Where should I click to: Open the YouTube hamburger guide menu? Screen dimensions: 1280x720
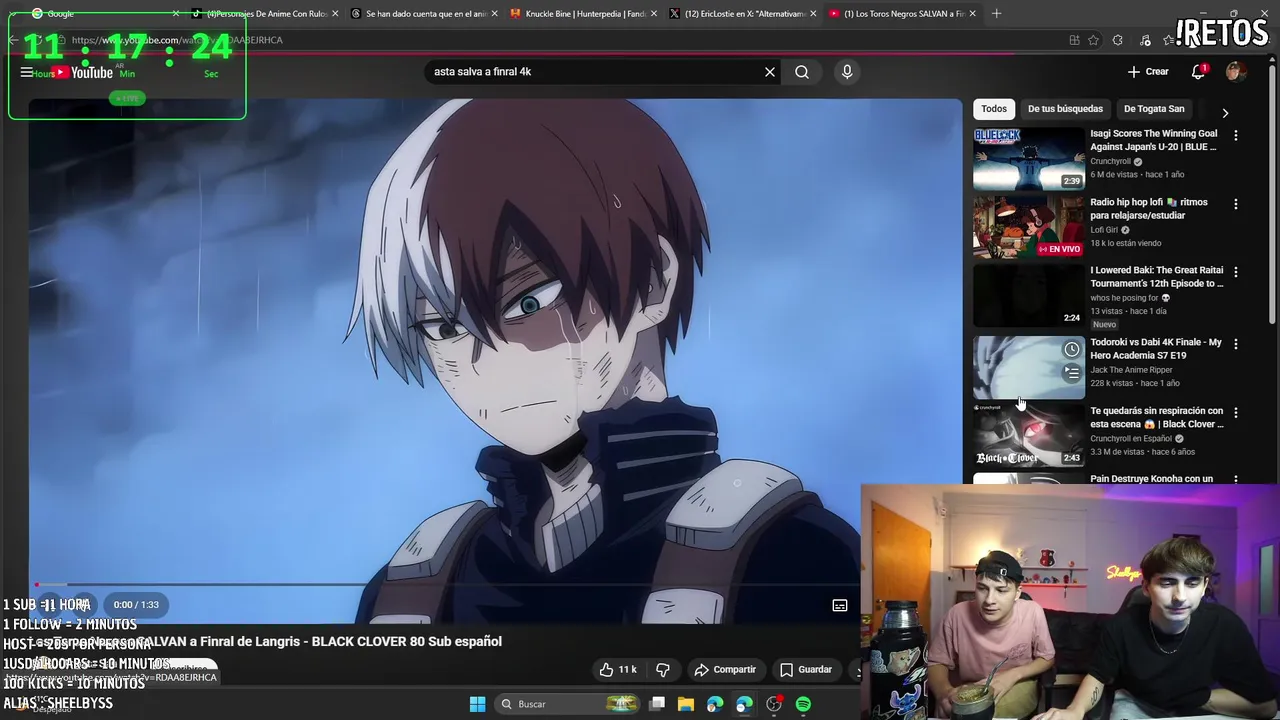[x=27, y=72]
